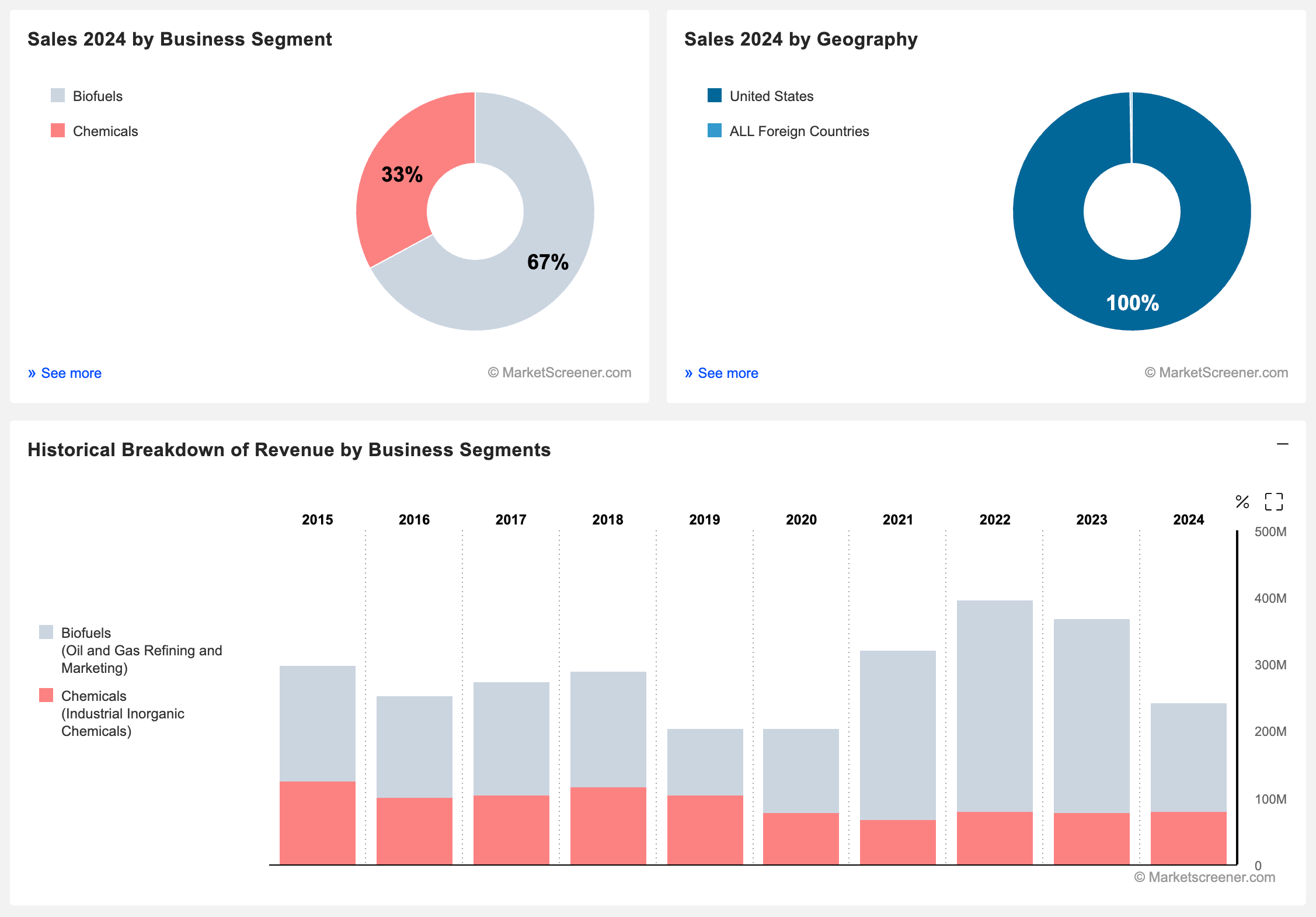This screenshot has width=1316, height=917.
Task: Click the 2015 Chemicals bar segment
Action: pyautogui.click(x=317, y=824)
